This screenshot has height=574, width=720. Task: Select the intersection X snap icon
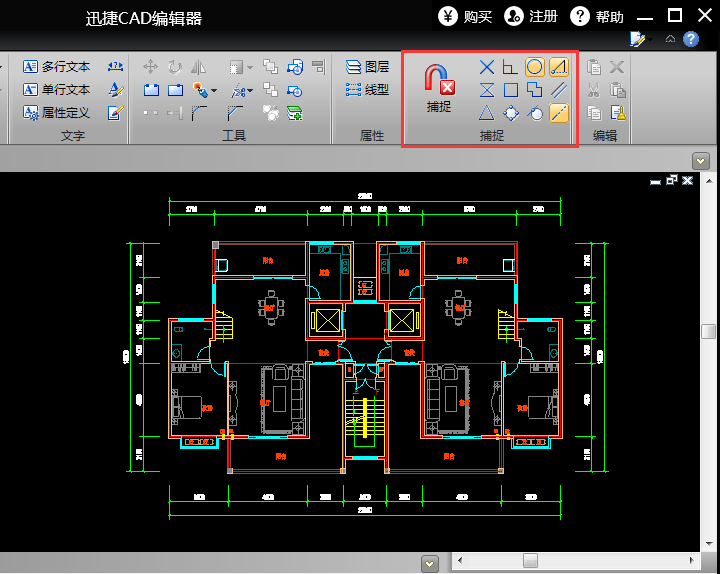coord(487,67)
